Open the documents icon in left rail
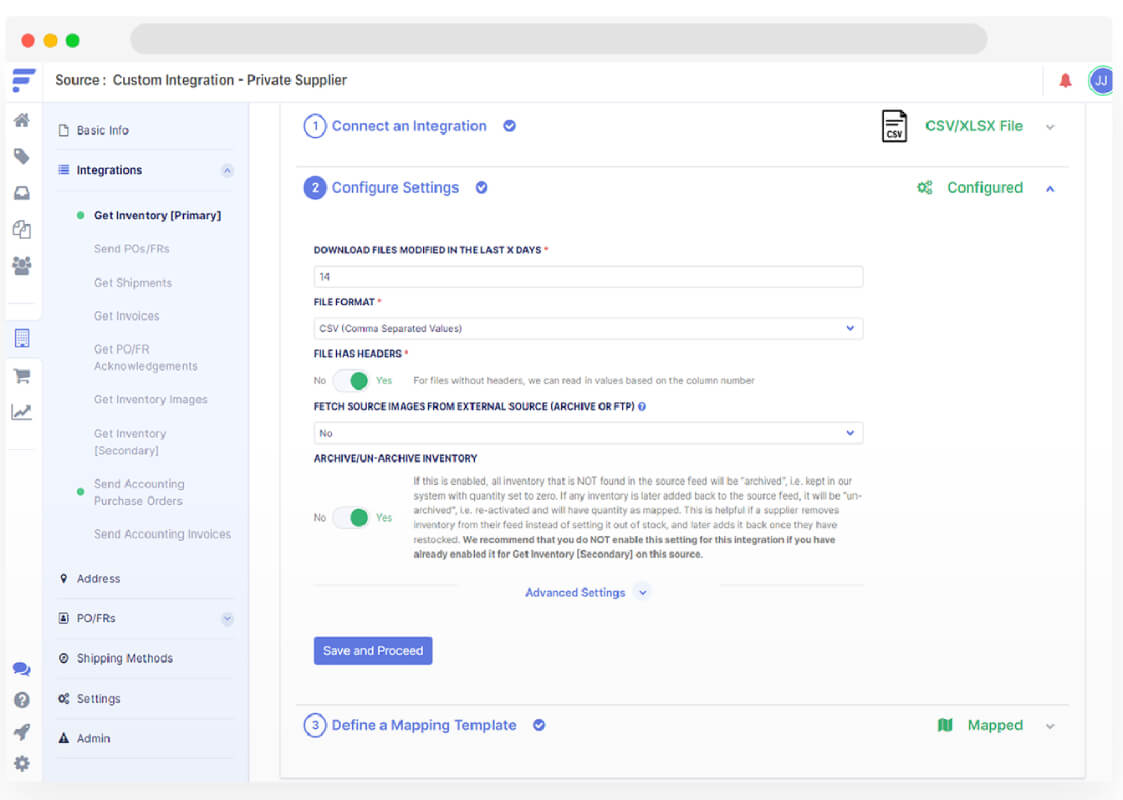 point(22,229)
